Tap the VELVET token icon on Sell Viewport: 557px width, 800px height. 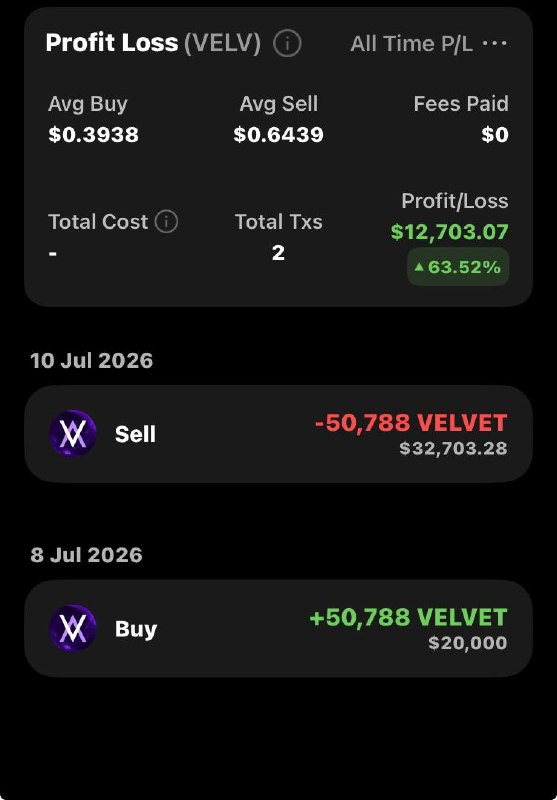tap(72, 434)
